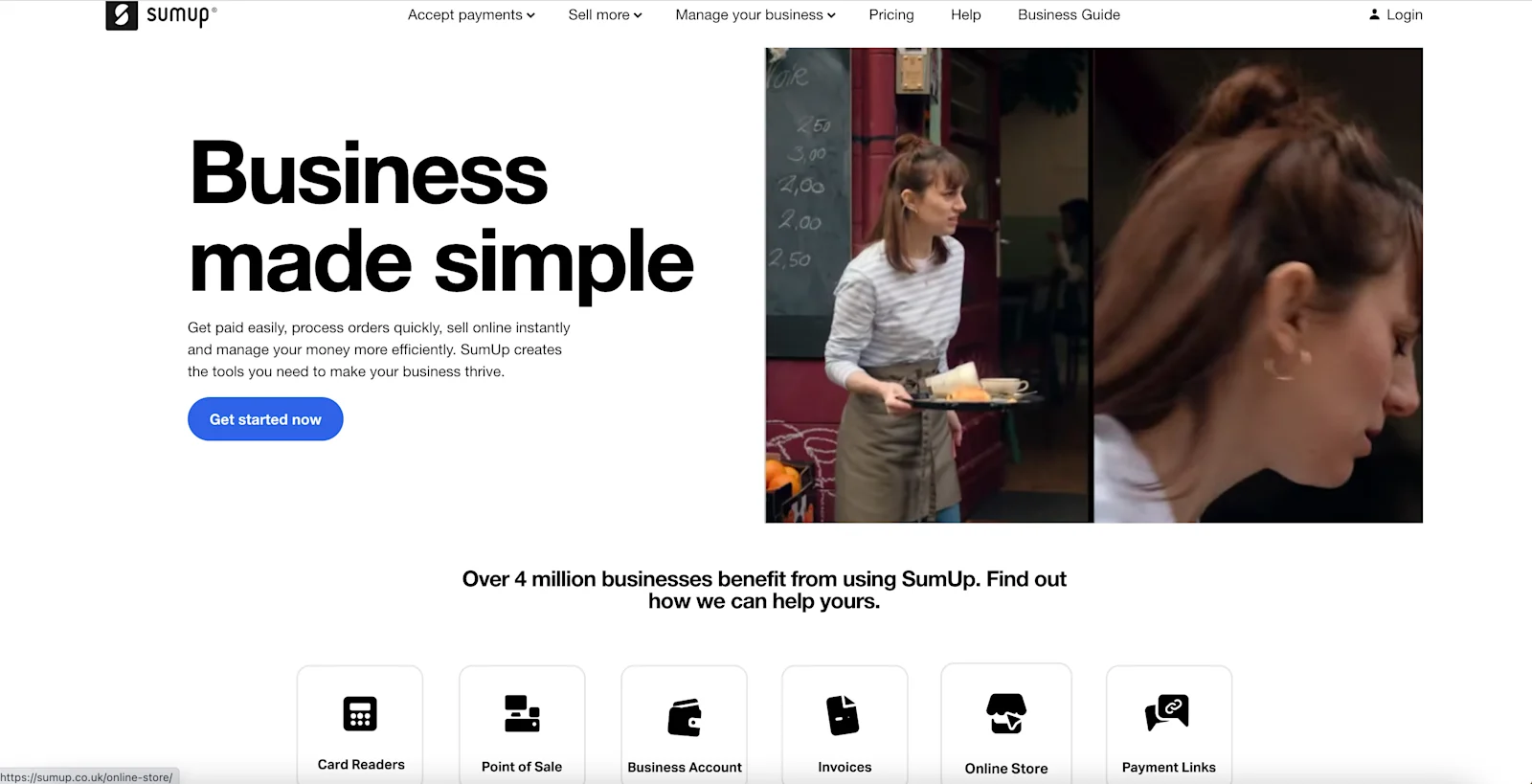Open the Online Store shop icon
Screen dimensions: 1532x784
[x=1006, y=714]
